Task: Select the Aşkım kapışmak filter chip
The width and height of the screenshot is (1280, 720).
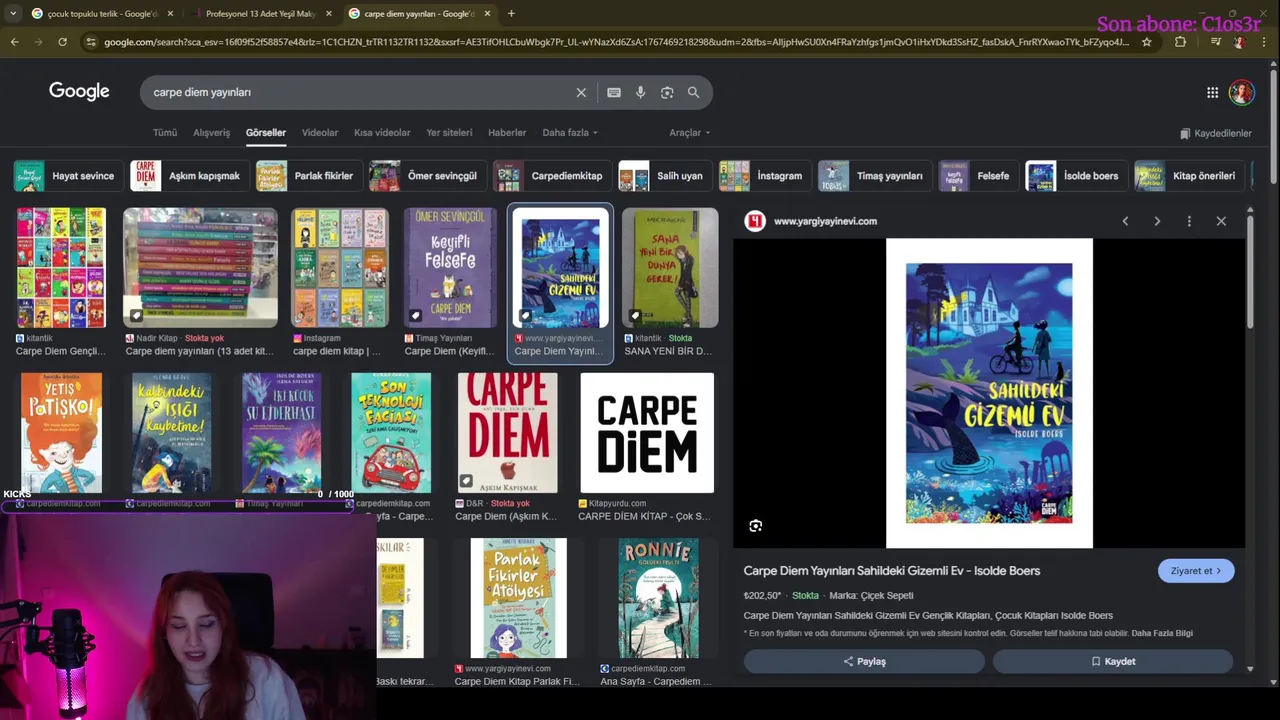Action: click(191, 176)
